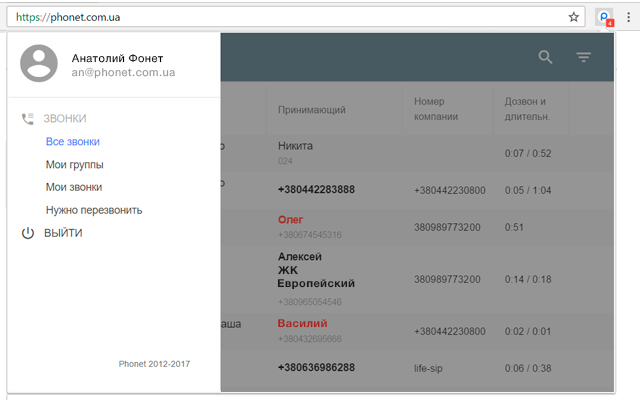
Task: Click the Принимающий column header
Action: [312, 109]
